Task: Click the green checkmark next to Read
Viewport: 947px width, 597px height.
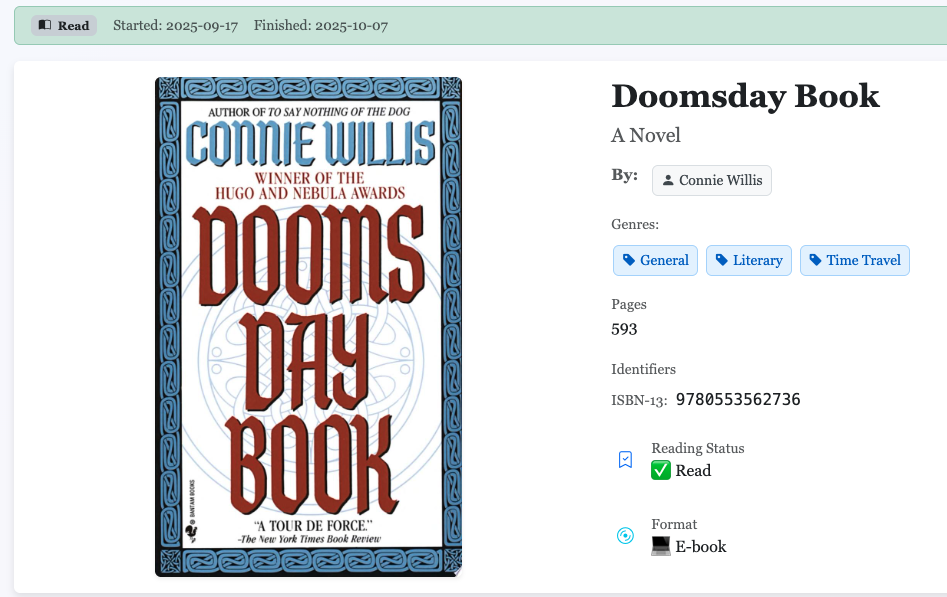Action: pos(661,470)
